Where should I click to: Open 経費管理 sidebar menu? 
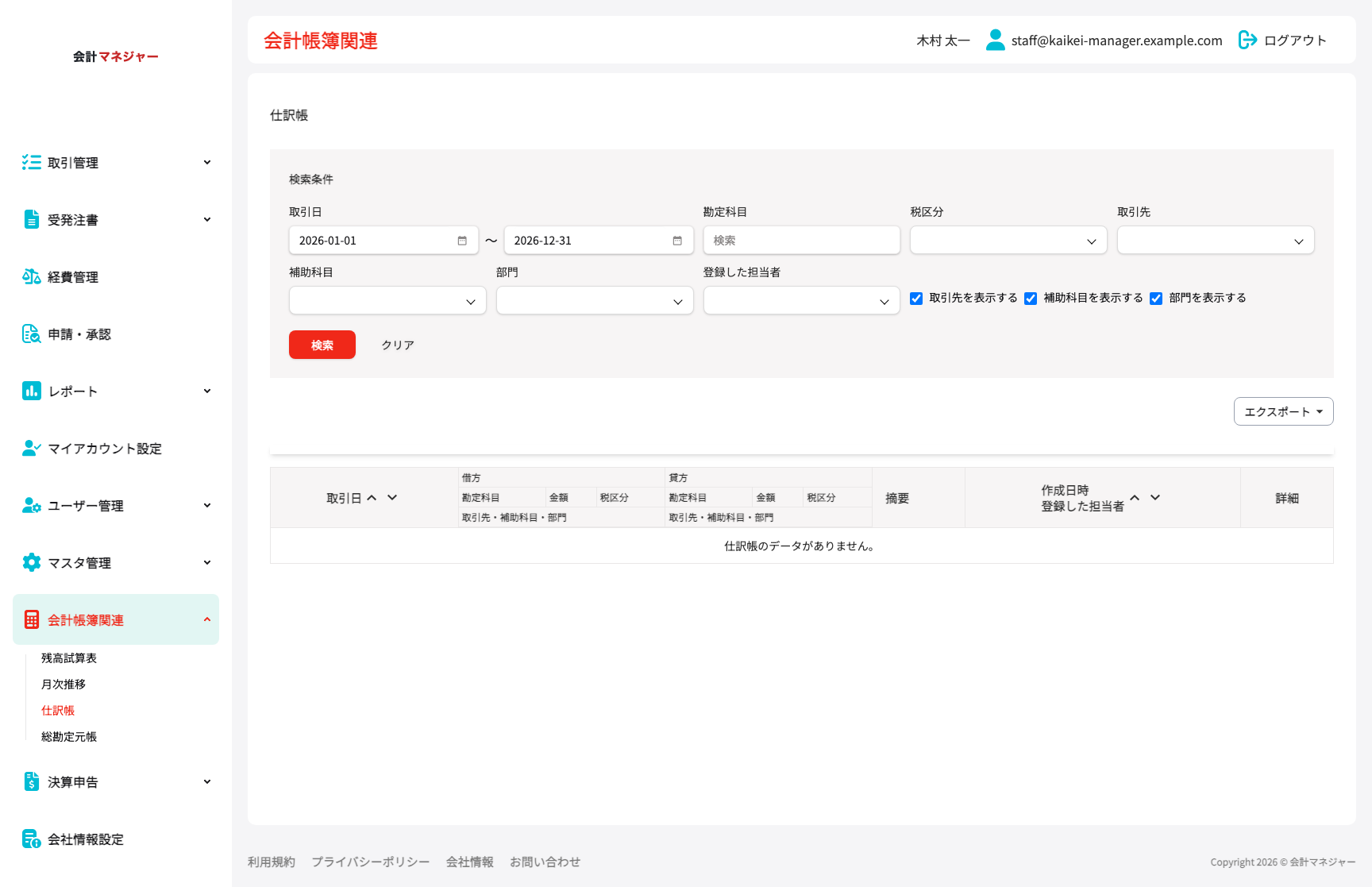116,277
